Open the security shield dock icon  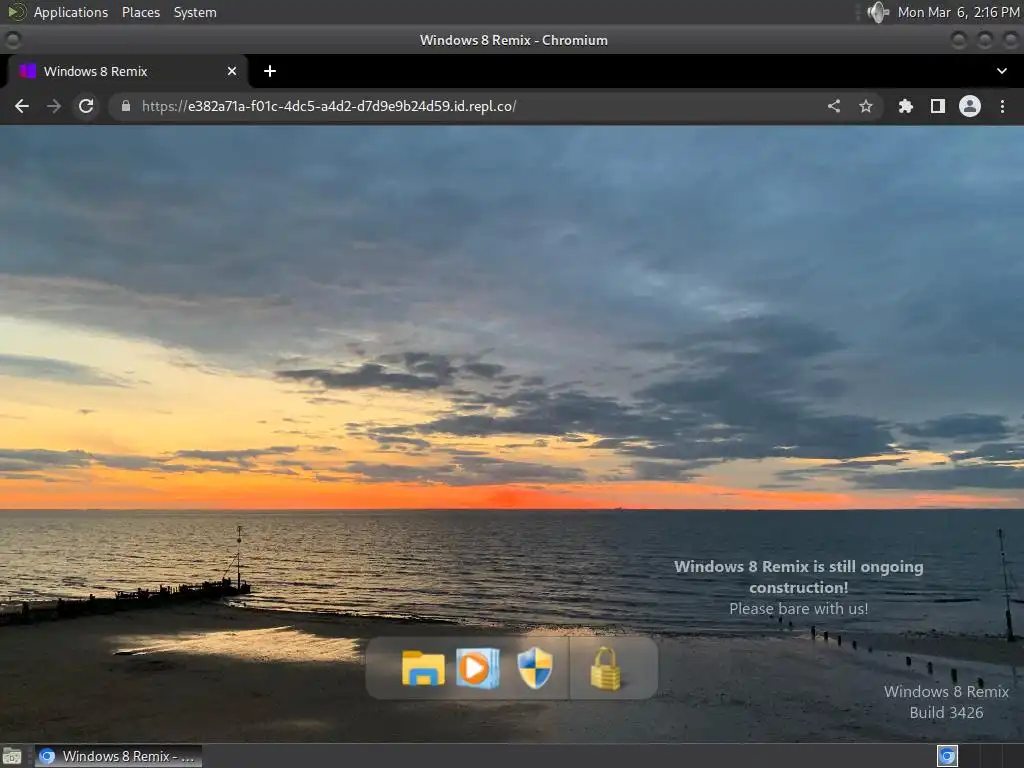[x=535, y=668]
